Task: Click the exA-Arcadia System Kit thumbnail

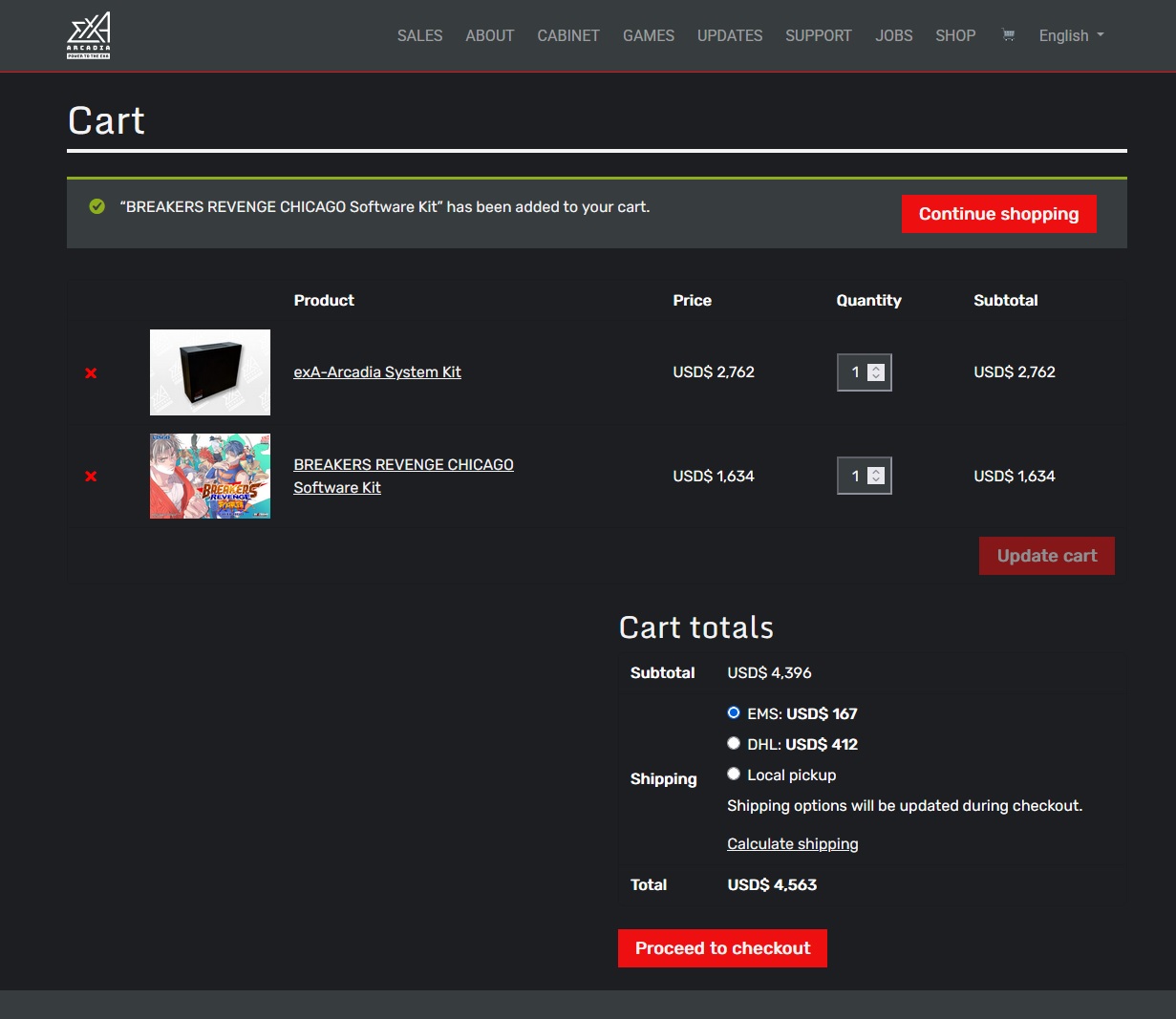Action: (x=210, y=372)
